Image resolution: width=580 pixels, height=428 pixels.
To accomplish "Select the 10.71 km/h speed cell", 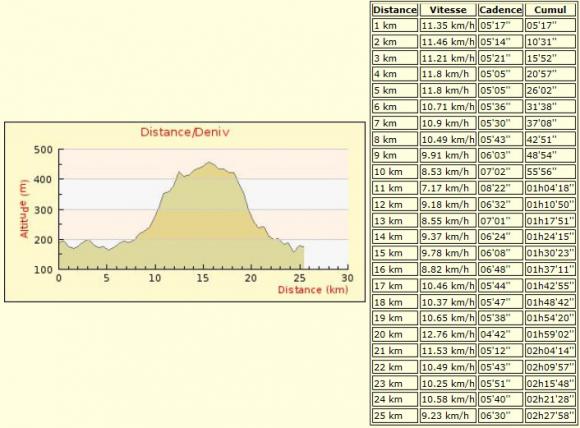I will [448, 107].
